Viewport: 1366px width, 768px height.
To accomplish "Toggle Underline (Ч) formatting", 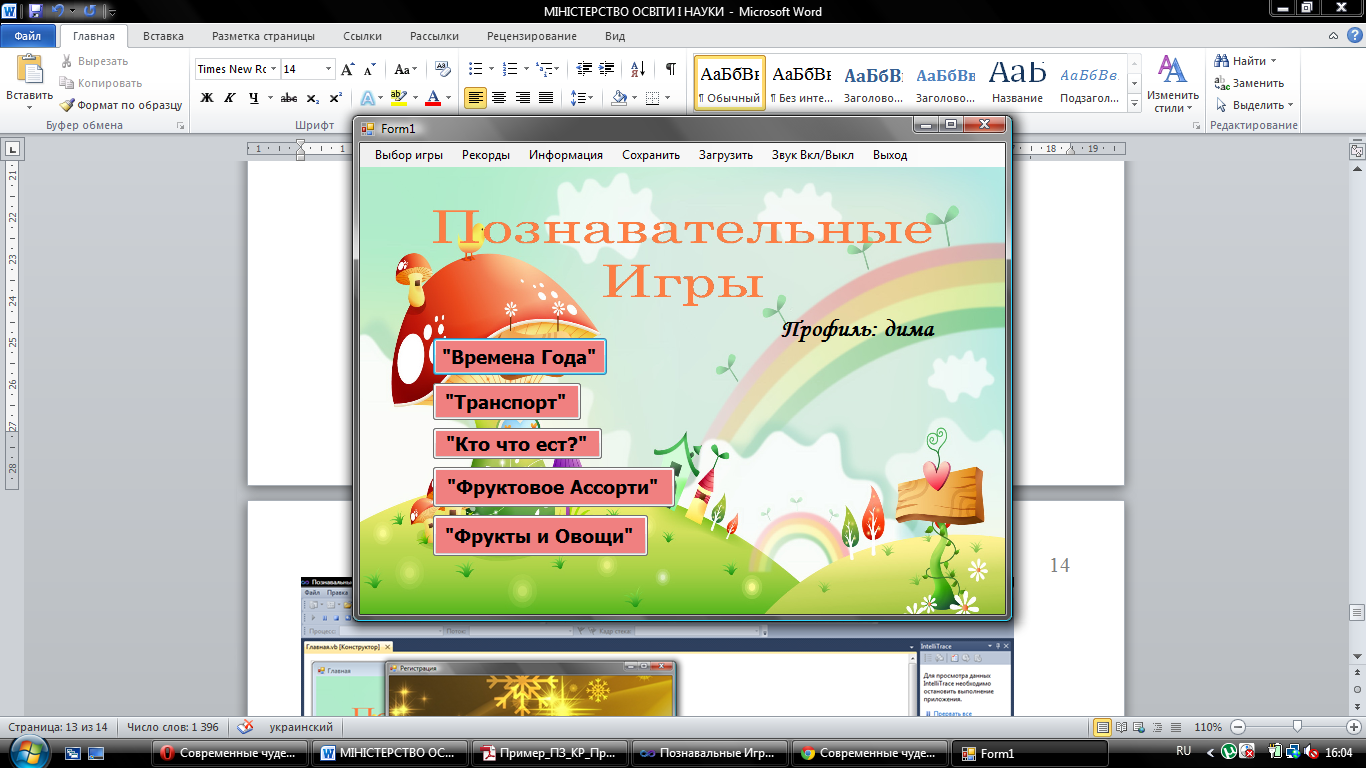I will (x=254, y=98).
